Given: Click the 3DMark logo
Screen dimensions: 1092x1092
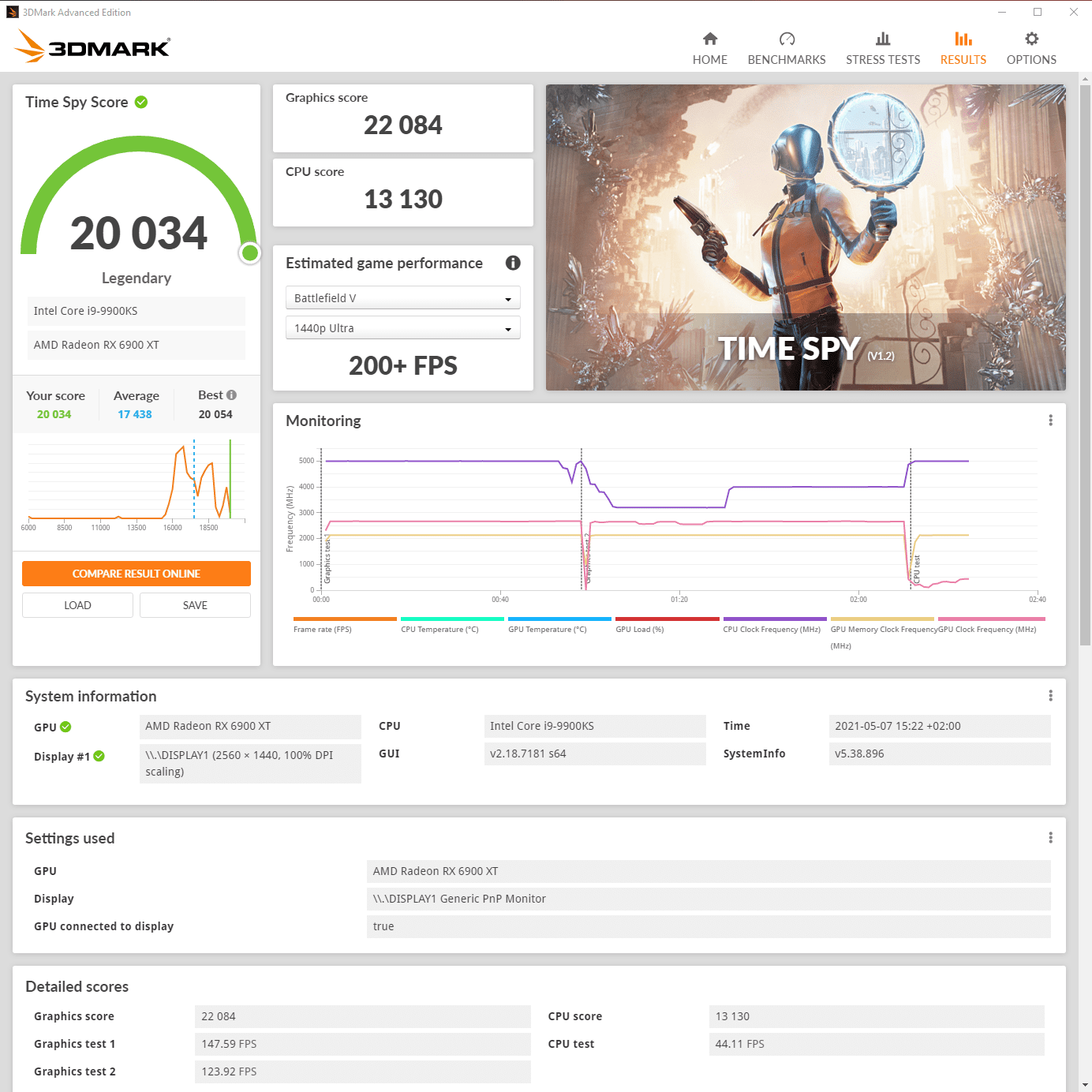Looking at the screenshot, I should (x=92, y=47).
